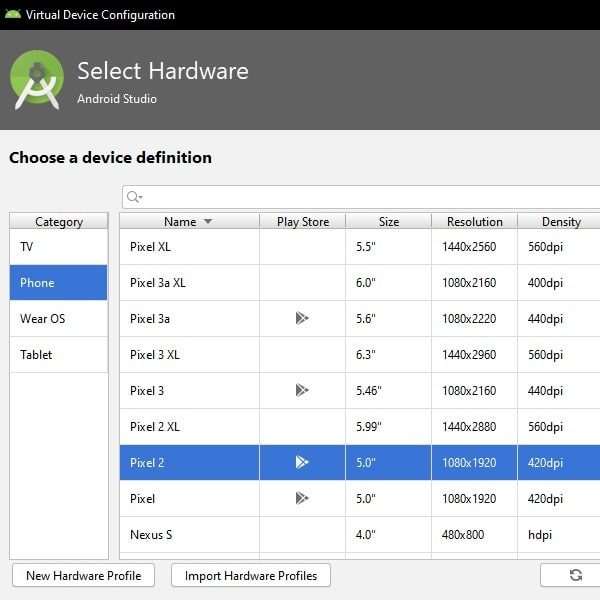This screenshot has width=600, height=600.
Task: Click the 5.6" size cell
Action: 388,319
